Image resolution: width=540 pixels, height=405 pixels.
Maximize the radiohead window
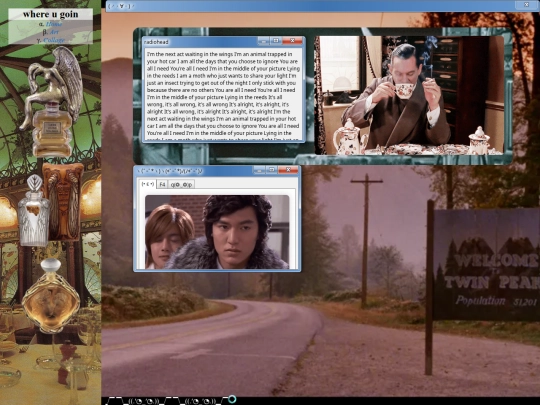point(276,41)
